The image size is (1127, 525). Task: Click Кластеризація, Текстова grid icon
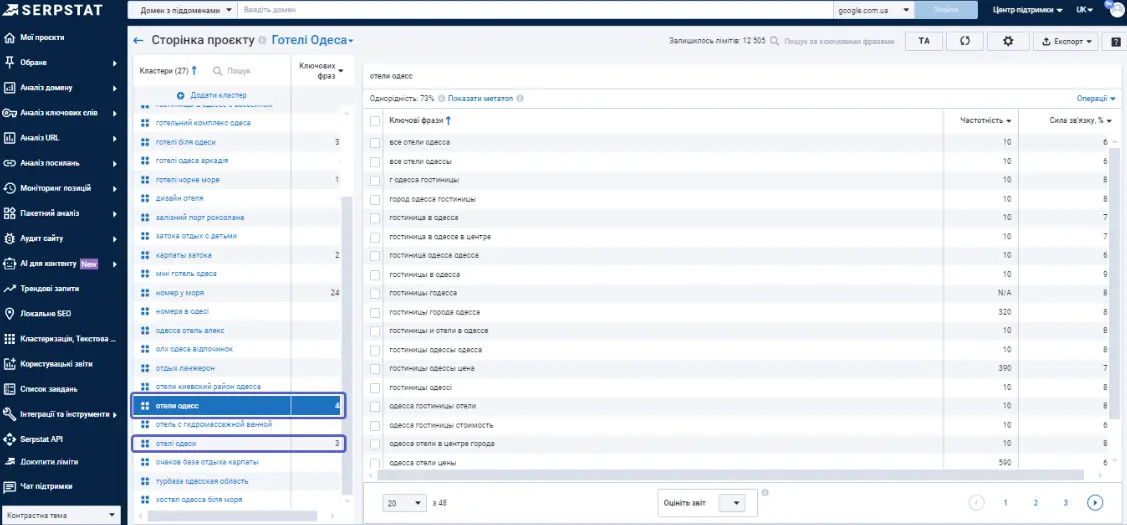click(9, 338)
